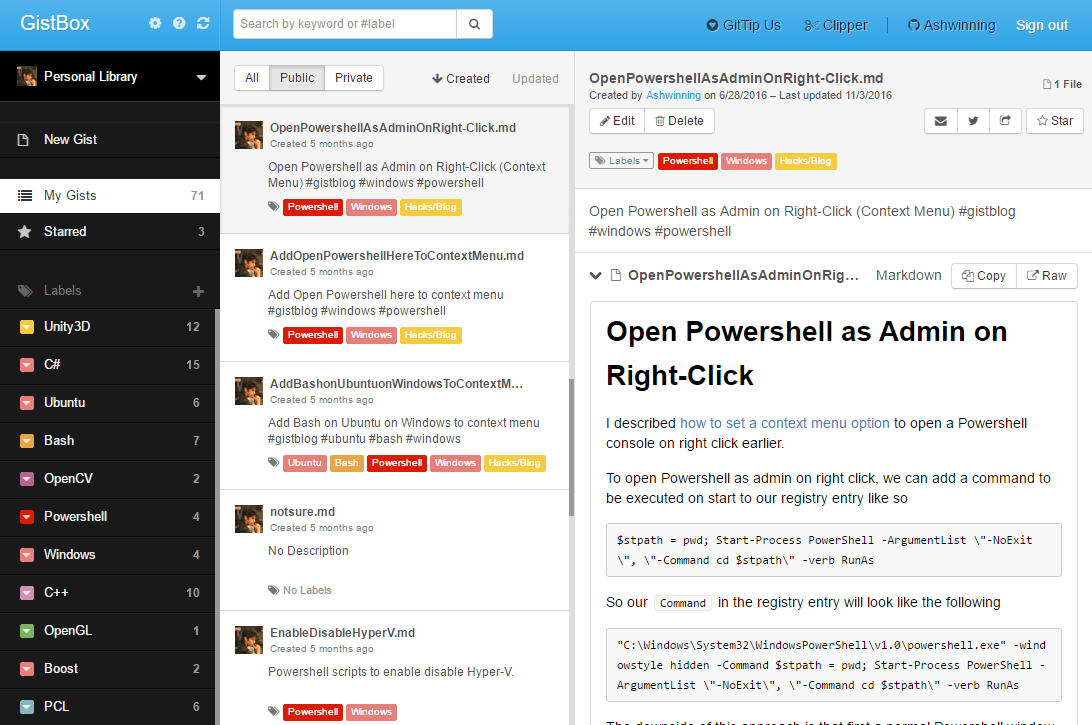Collapse the OpenPowershellAsAdmin file chevron
1092x725 pixels.
(596, 275)
